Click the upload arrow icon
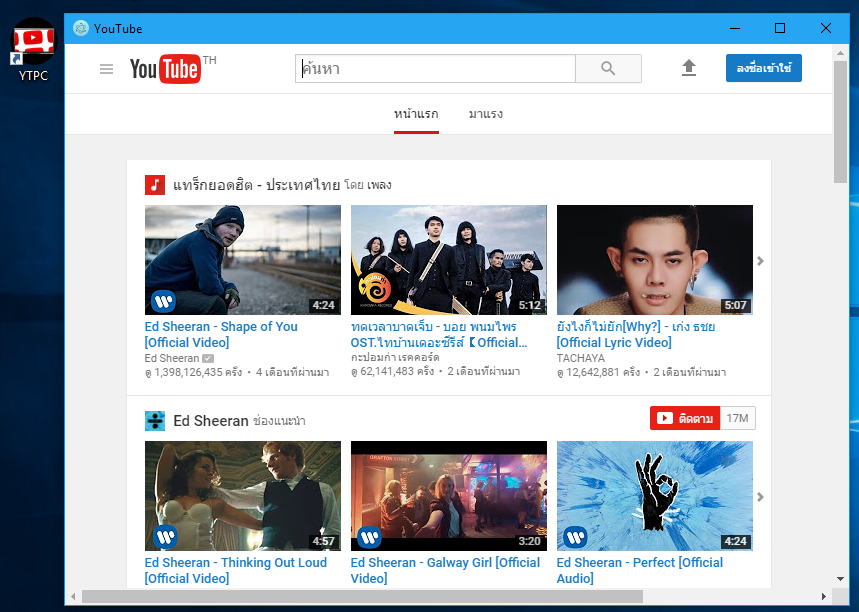Image resolution: width=859 pixels, height=612 pixels. click(x=688, y=68)
